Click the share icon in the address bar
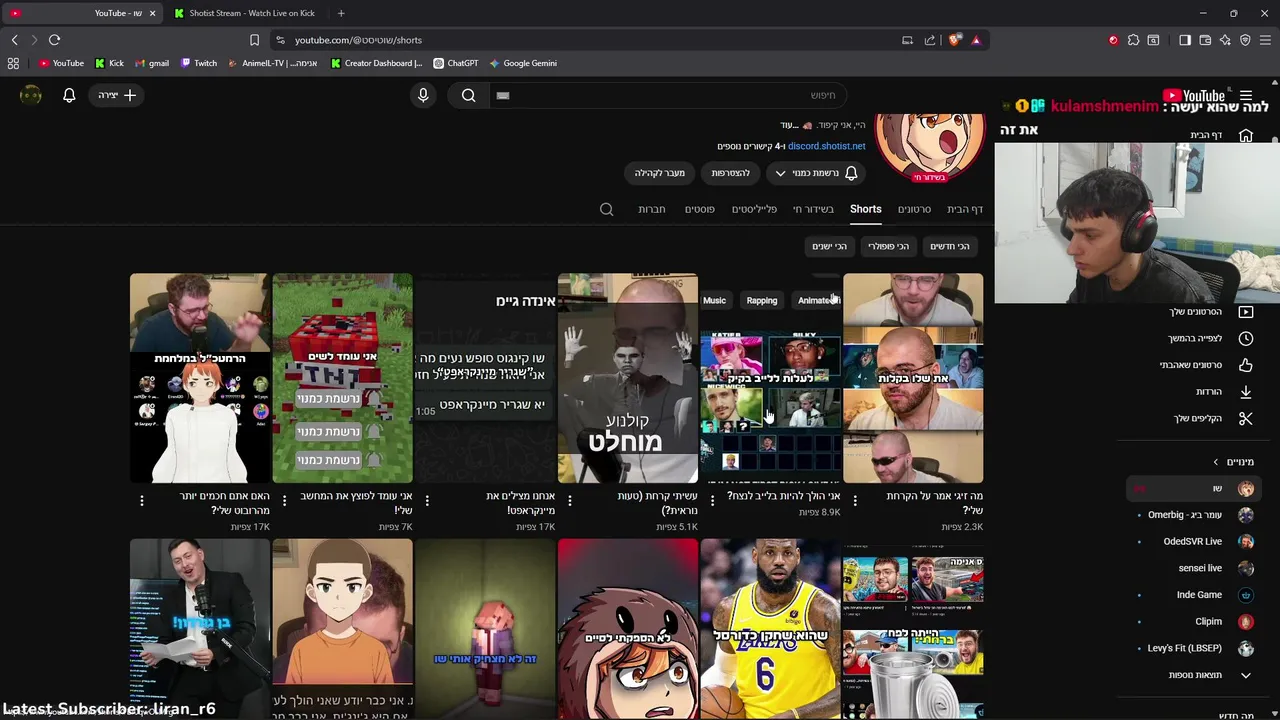Image resolution: width=1280 pixels, height=720 pixels. tap(930, 40)
